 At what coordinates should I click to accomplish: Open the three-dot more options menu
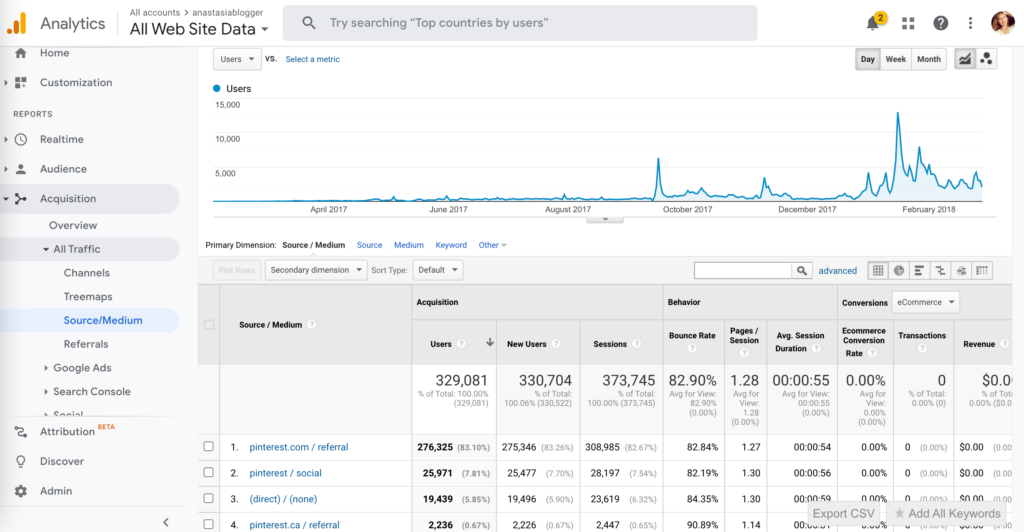click(x=970, y=23)
